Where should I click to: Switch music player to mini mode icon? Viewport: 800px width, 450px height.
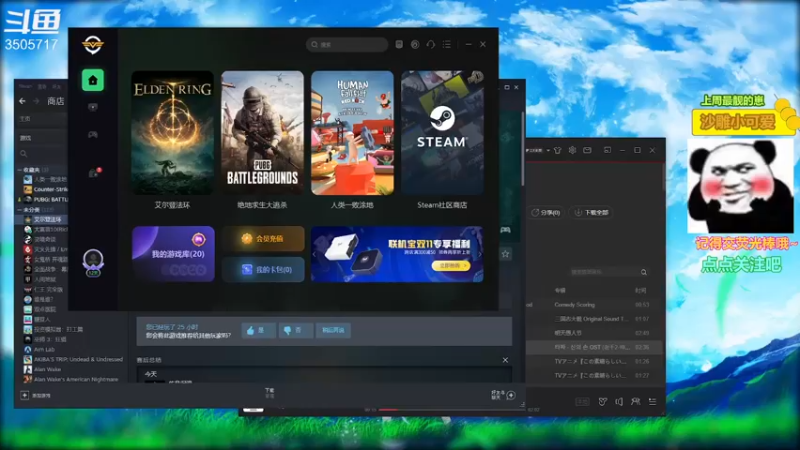(607, 151)
